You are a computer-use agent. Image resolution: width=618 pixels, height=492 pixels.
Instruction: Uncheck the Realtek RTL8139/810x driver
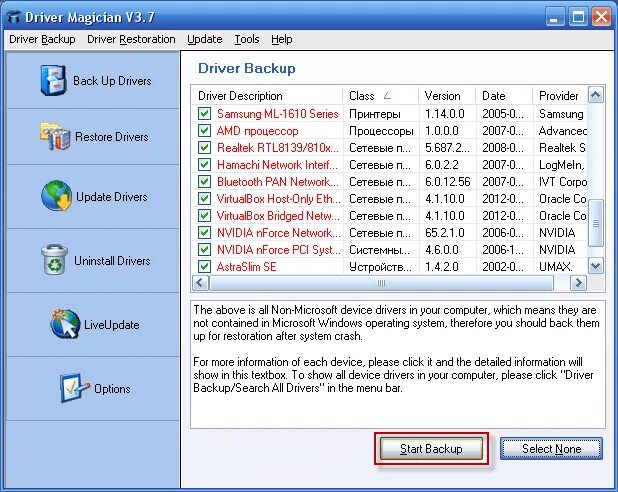[x=204, y=147]
